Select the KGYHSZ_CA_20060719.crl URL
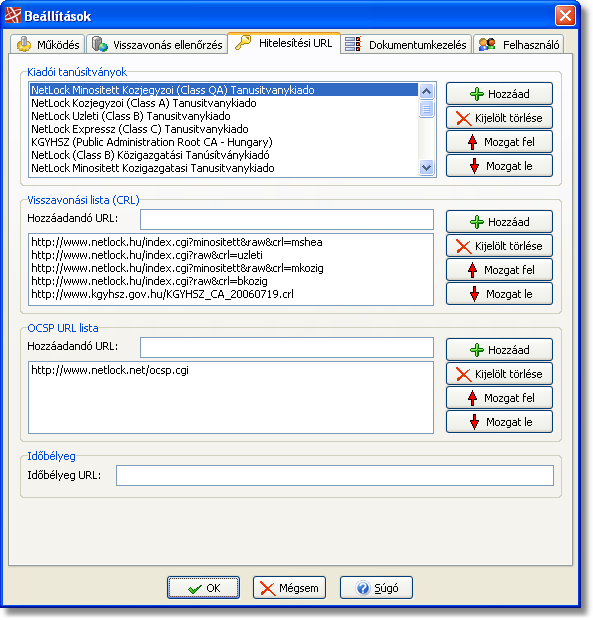 coord(231,294)
